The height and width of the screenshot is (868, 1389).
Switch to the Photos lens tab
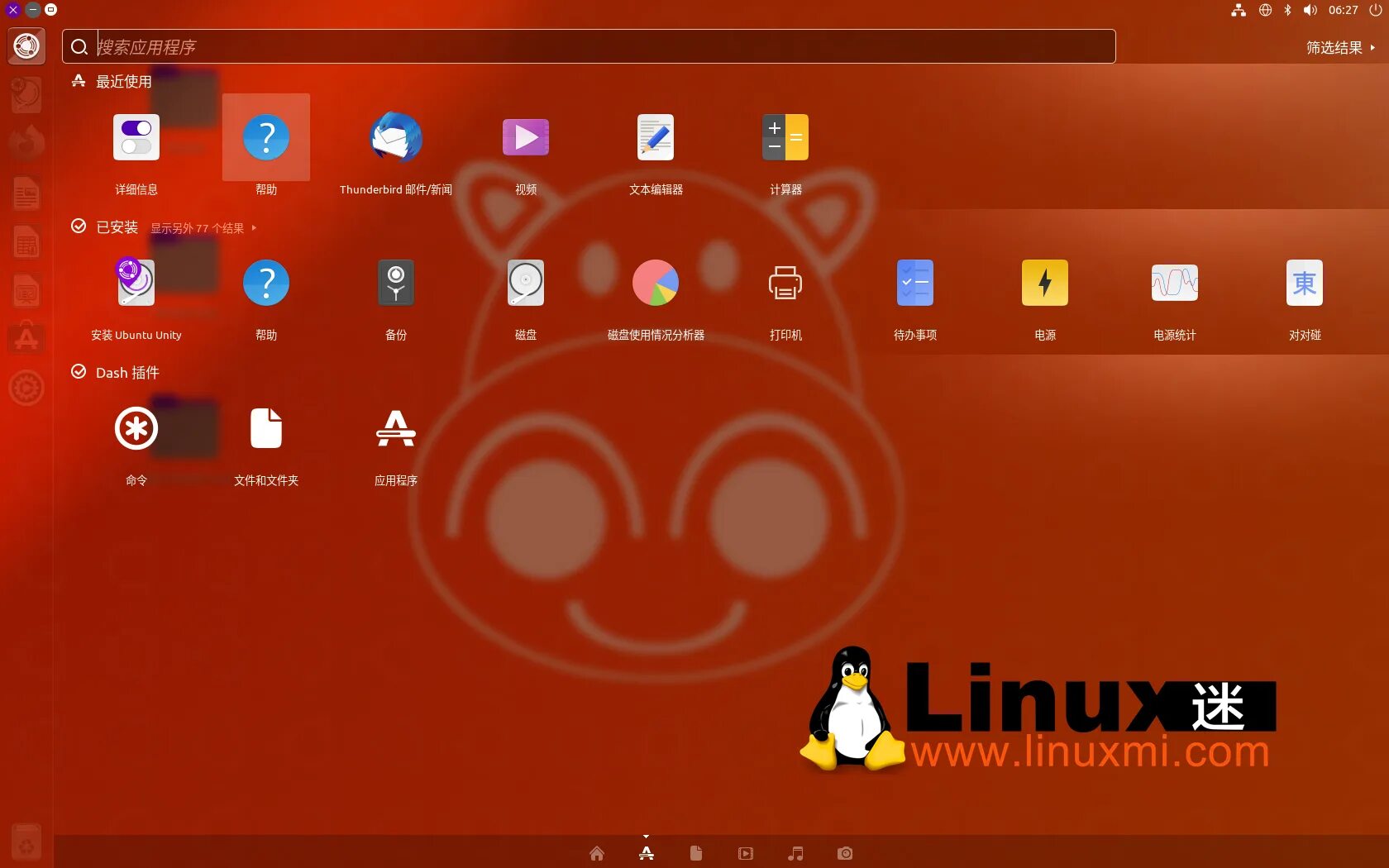[x=845, y=853]
